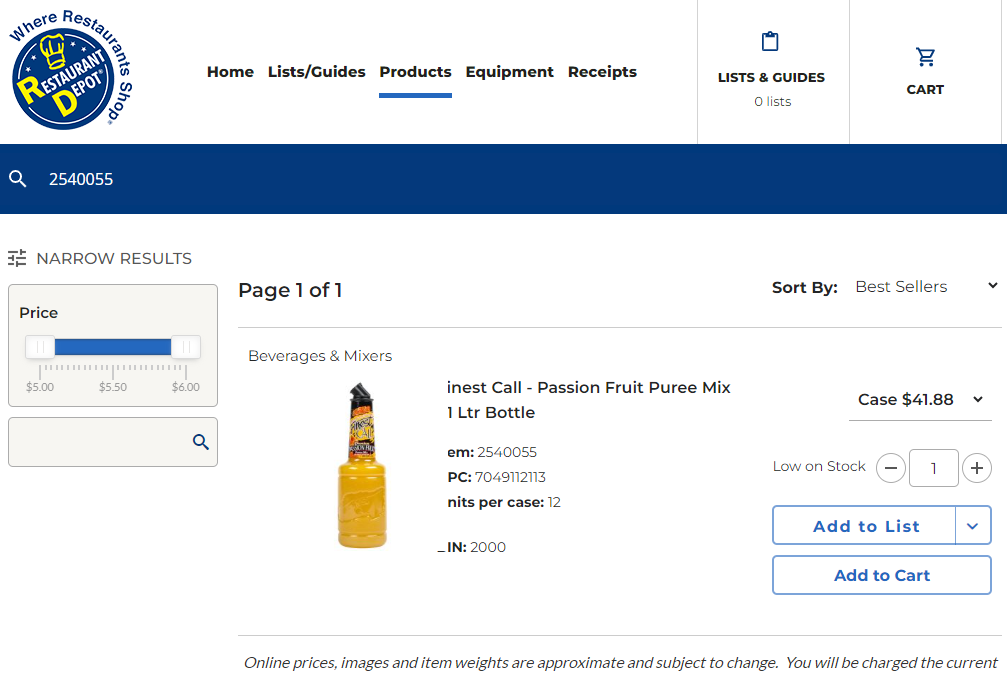Click the search field containing 2540055
This screenshot has width=1007, height=676.
pyautogui.click(x=504, y=178)
